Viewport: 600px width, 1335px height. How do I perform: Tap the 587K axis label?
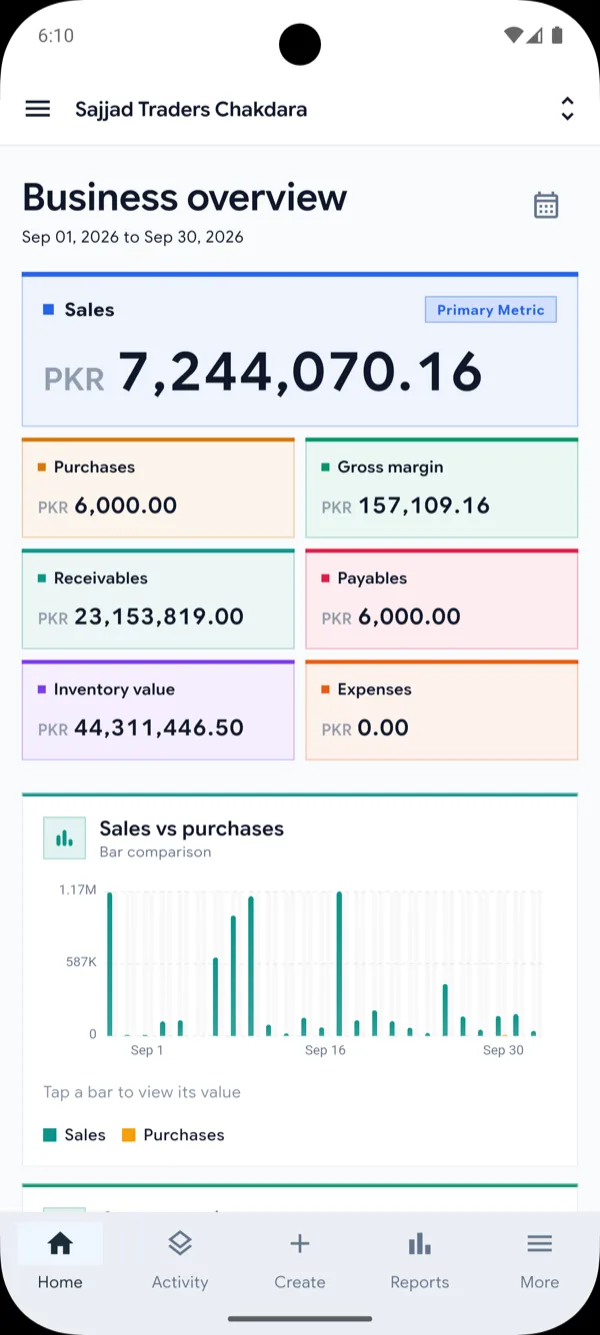coord(80,962)
